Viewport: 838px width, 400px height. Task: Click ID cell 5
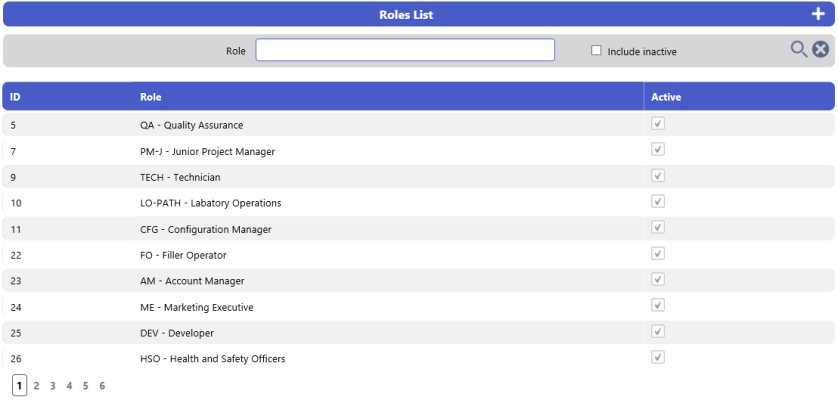coord(13,125)
